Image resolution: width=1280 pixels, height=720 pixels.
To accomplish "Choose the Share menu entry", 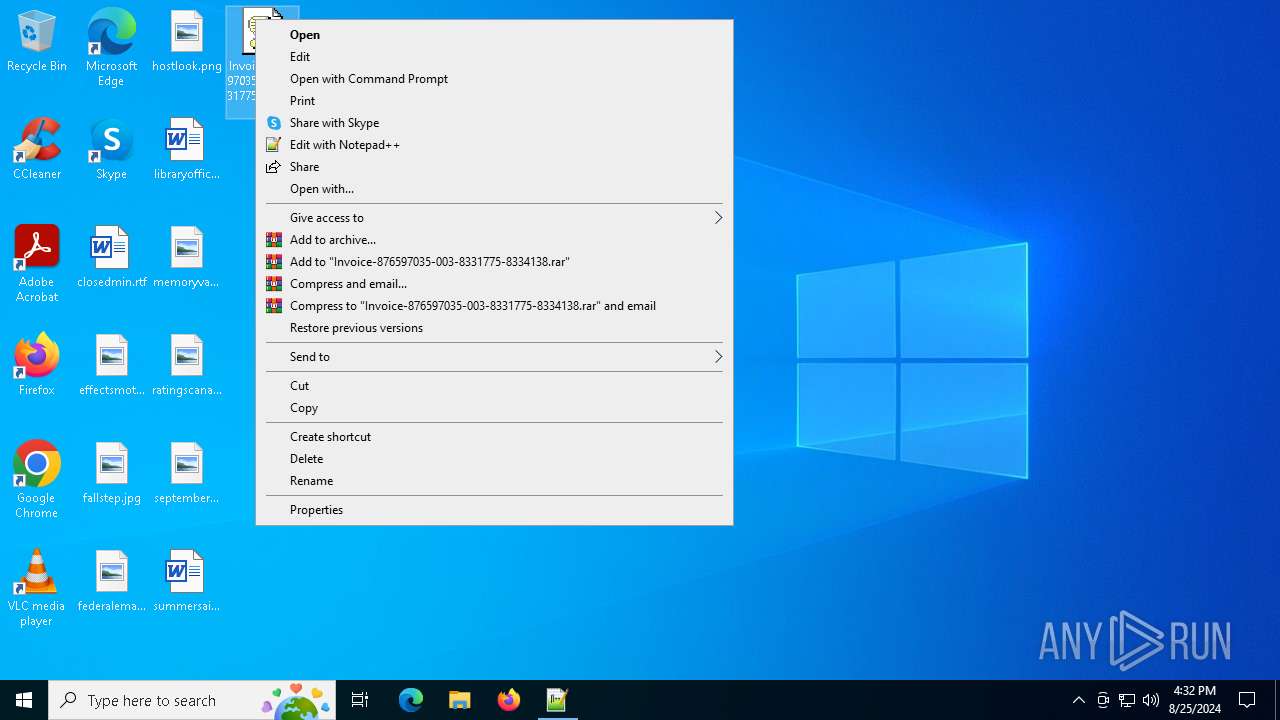I will tap(494, 167).
